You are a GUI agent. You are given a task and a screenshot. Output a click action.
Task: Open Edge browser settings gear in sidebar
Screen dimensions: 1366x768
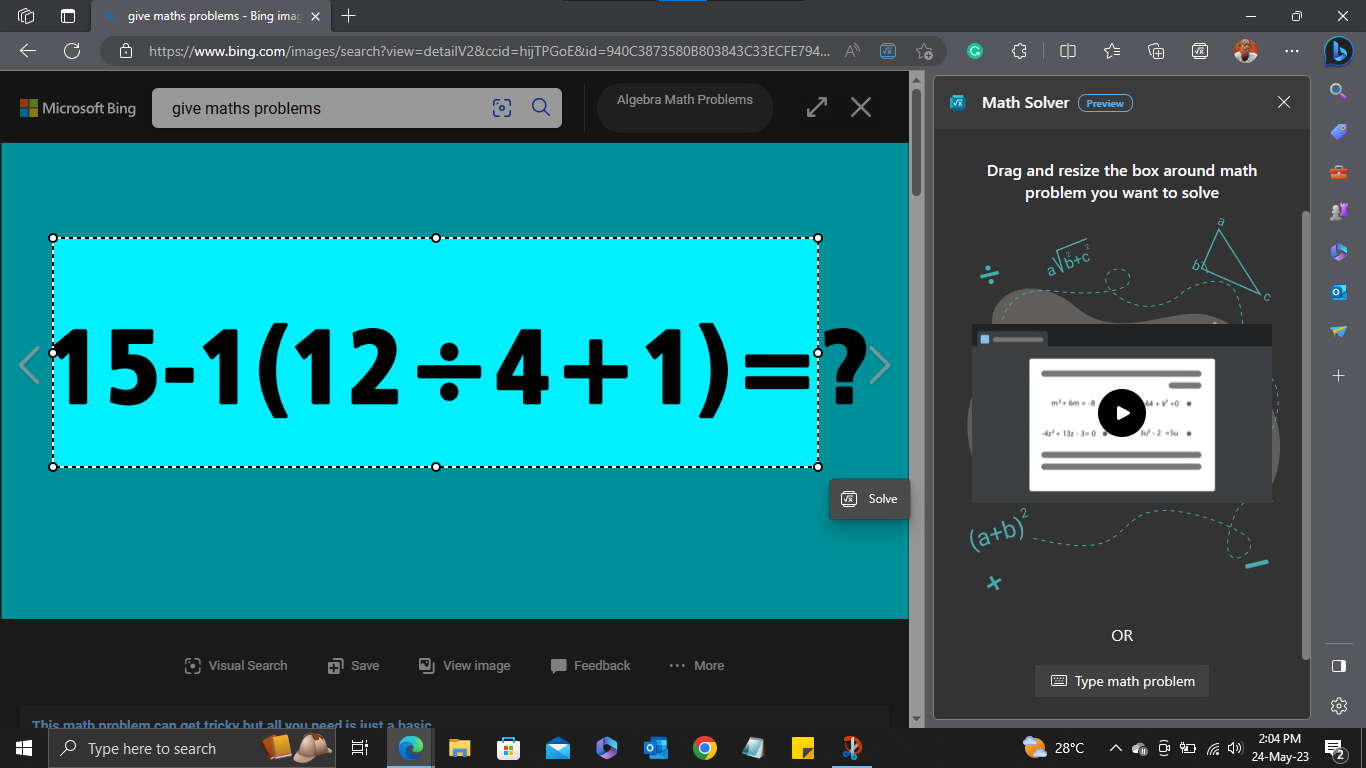(1340, 706)
